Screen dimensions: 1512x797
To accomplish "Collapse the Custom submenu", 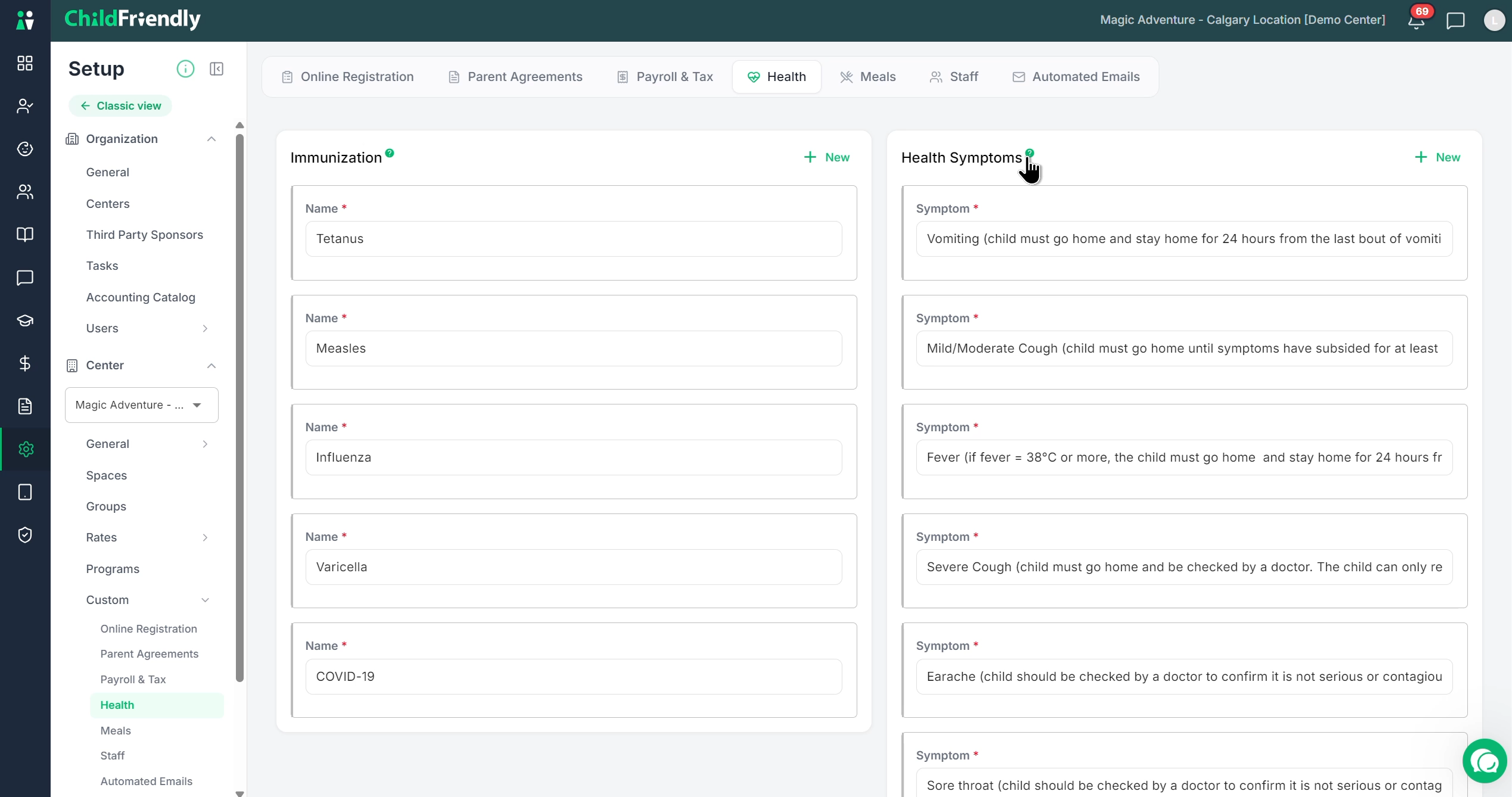I will coord(205,600).
